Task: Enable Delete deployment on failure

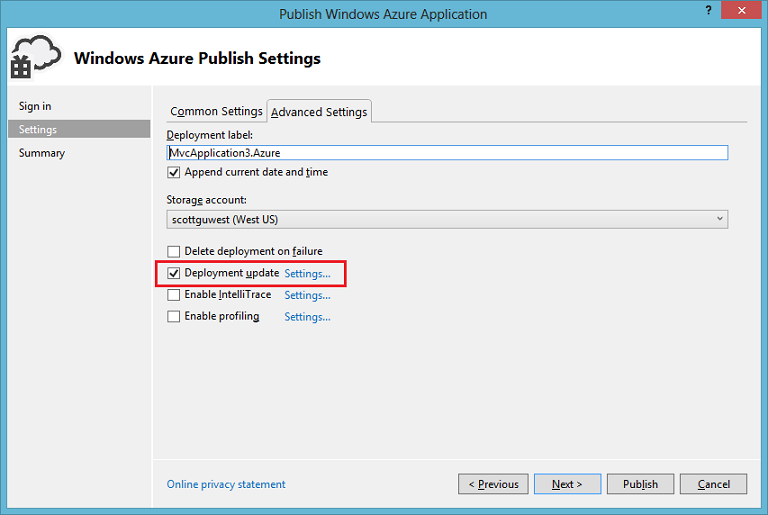Action: [x=173, y=251]
